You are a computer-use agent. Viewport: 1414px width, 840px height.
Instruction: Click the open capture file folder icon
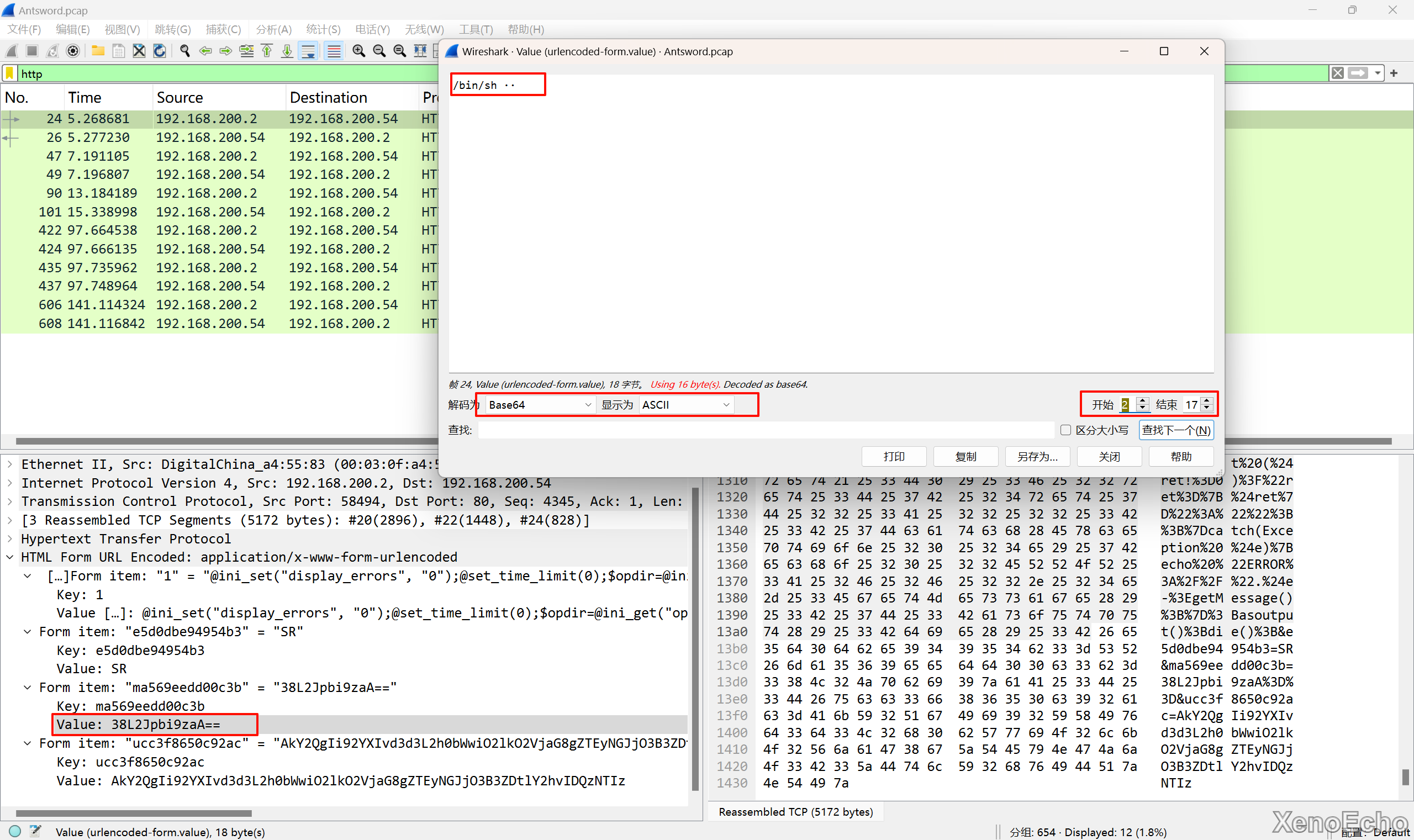(x=98, y=51)
